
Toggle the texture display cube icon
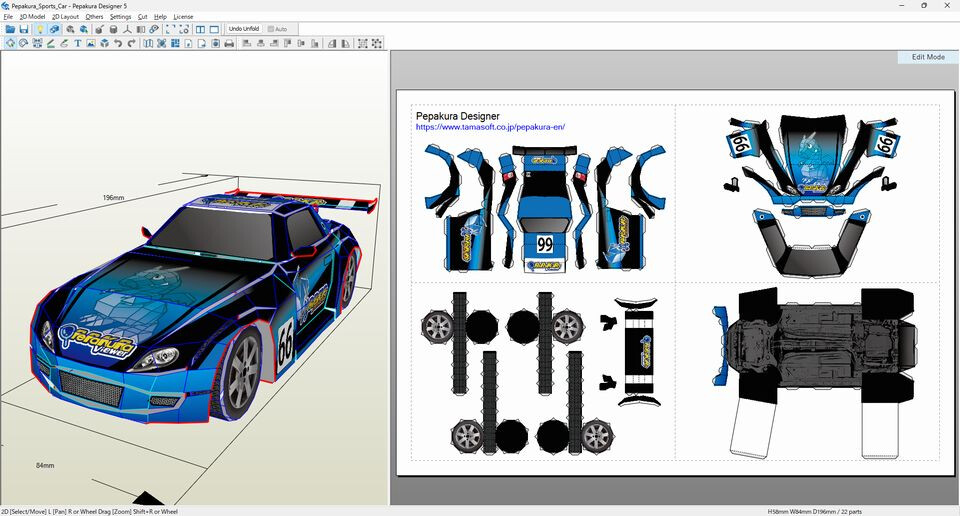[x=55, y=29]
